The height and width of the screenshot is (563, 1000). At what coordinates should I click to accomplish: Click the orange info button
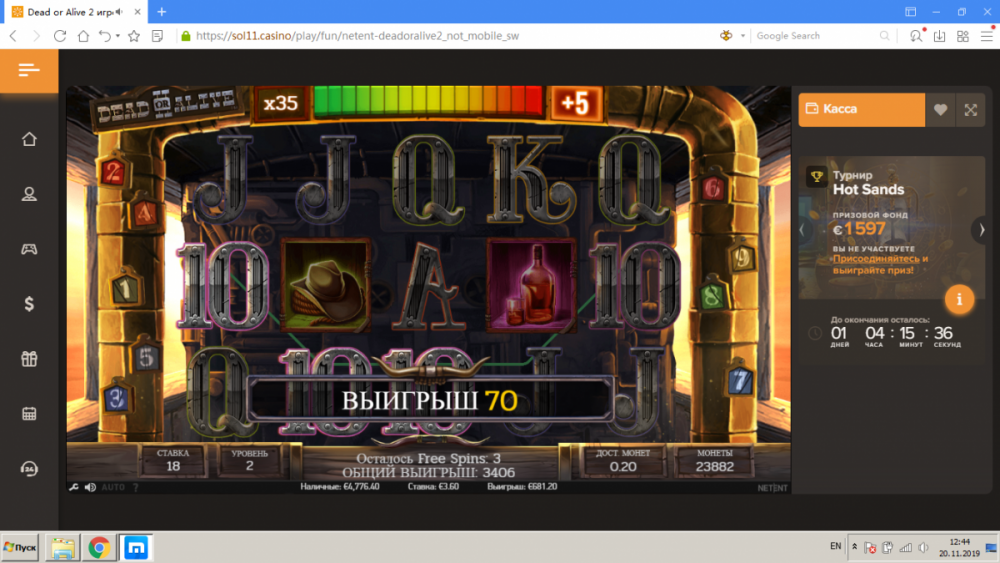click(959, 299)
